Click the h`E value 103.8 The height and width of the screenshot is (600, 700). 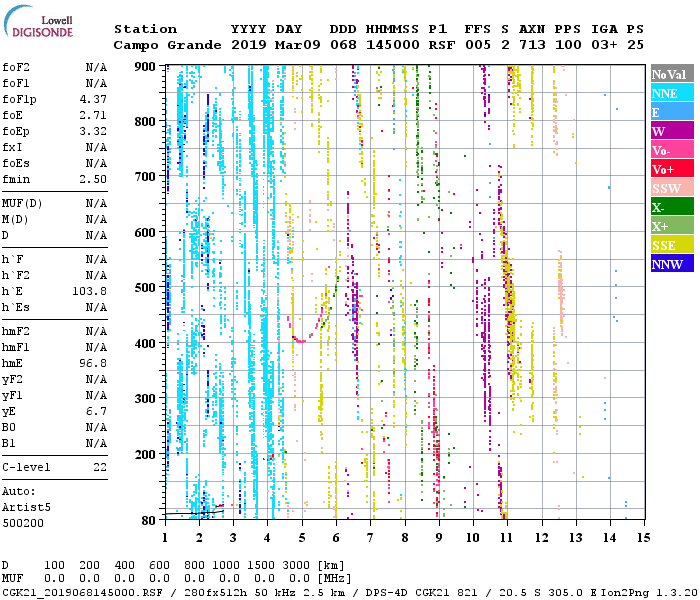click(x=90, y=291)
